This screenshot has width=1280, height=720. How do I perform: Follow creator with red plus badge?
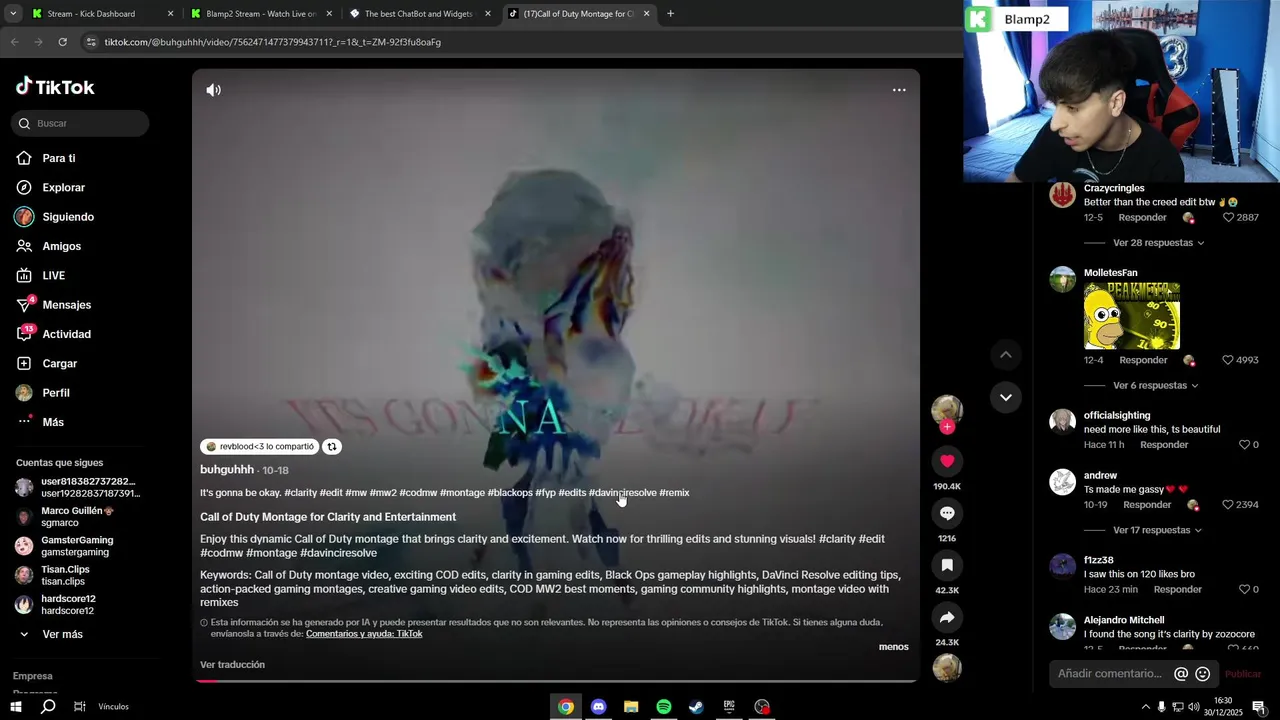pyautogui.click(x=947, y=427)
